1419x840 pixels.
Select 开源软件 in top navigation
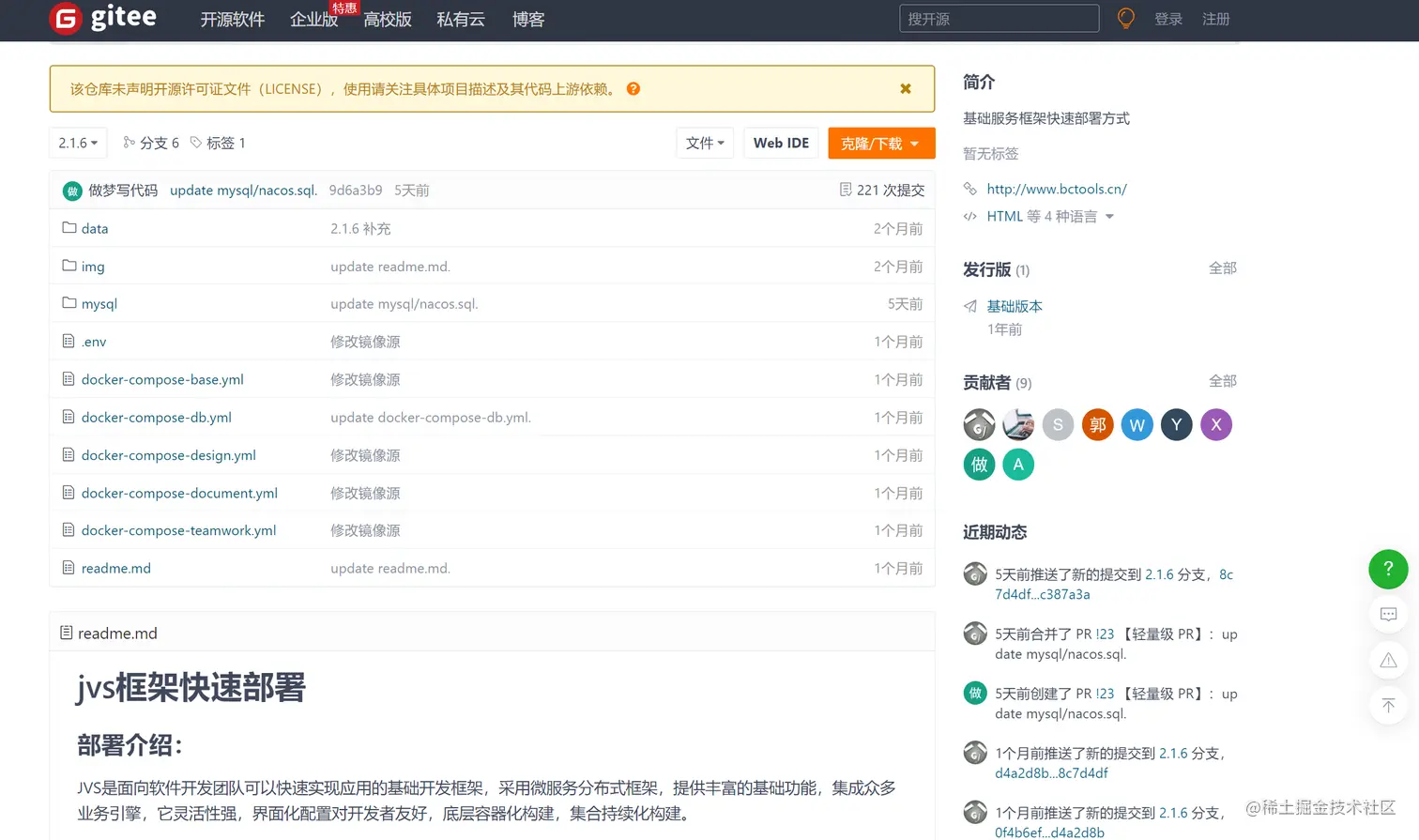[233, 20]
